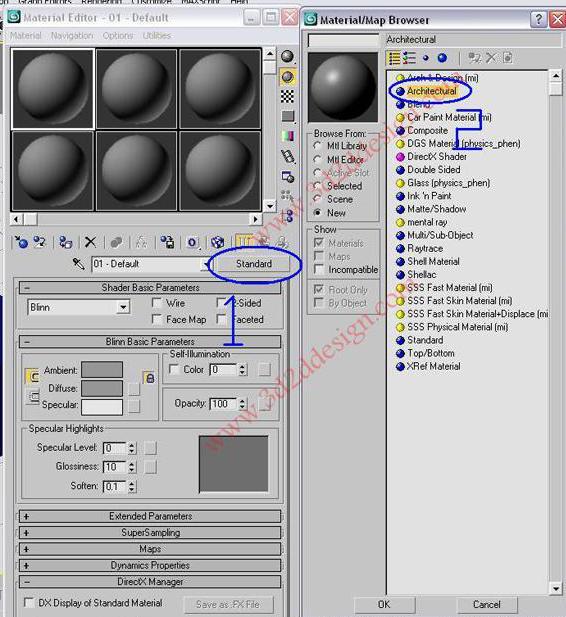Image resolution: width=566 pixels, height=617 pixels.
Task: Open the Blinn shader dropdown
Action: [123, 307]
